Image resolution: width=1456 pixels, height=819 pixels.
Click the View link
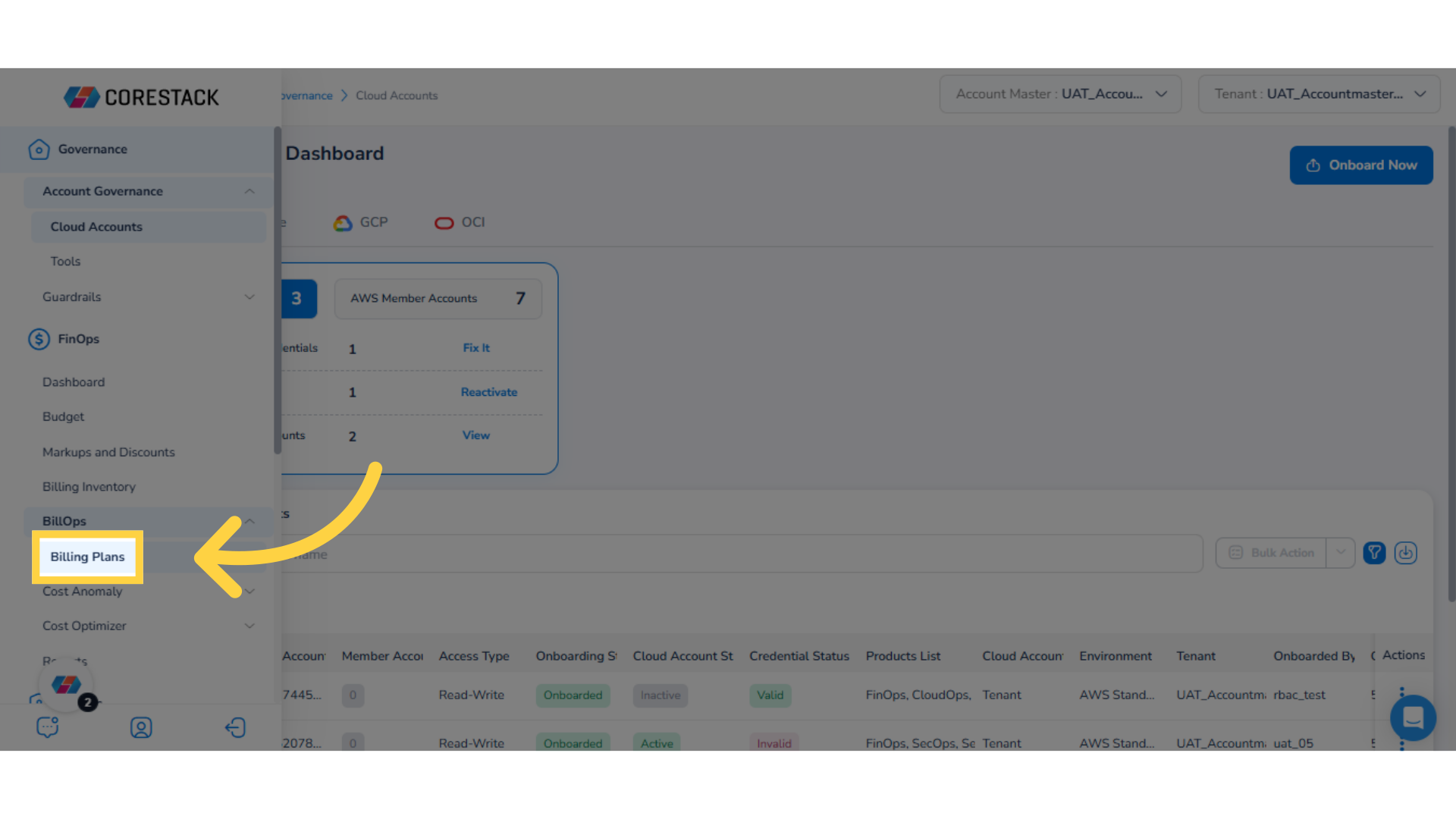(476, 435)
